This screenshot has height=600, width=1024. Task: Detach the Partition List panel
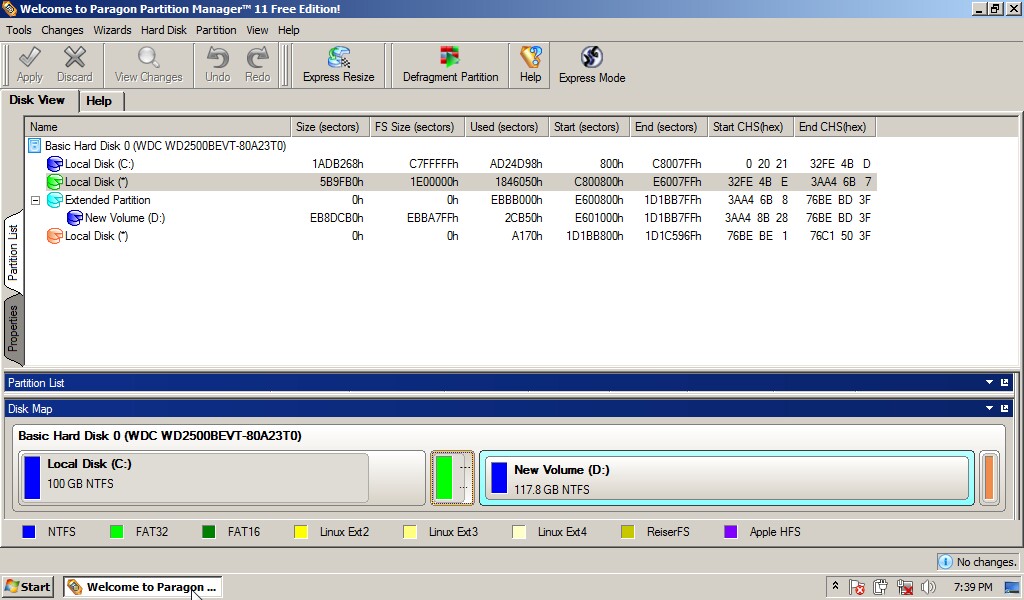click(x=1004, y=383)
